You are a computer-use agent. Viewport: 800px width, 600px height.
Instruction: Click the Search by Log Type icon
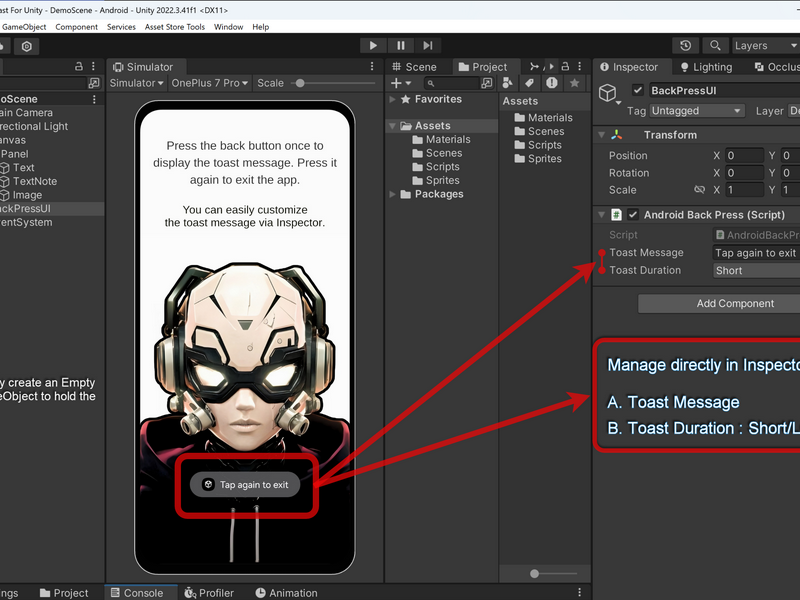click(552, 83)
